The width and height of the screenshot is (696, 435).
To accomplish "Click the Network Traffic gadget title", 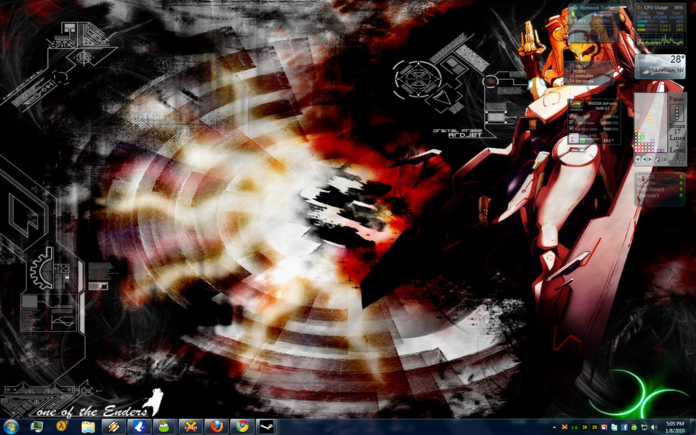I will (x=597, y=8).
